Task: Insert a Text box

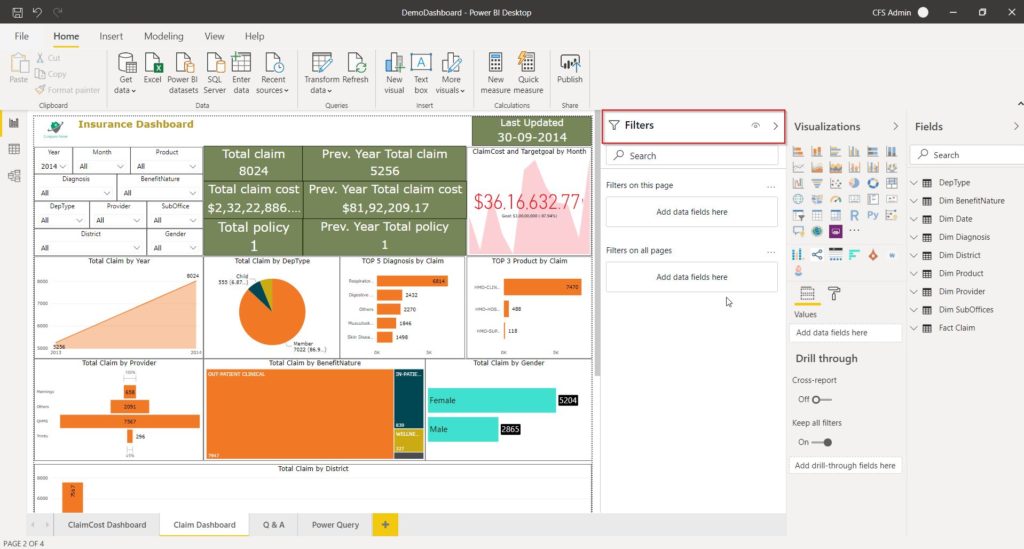Action: tap(421, 68)
